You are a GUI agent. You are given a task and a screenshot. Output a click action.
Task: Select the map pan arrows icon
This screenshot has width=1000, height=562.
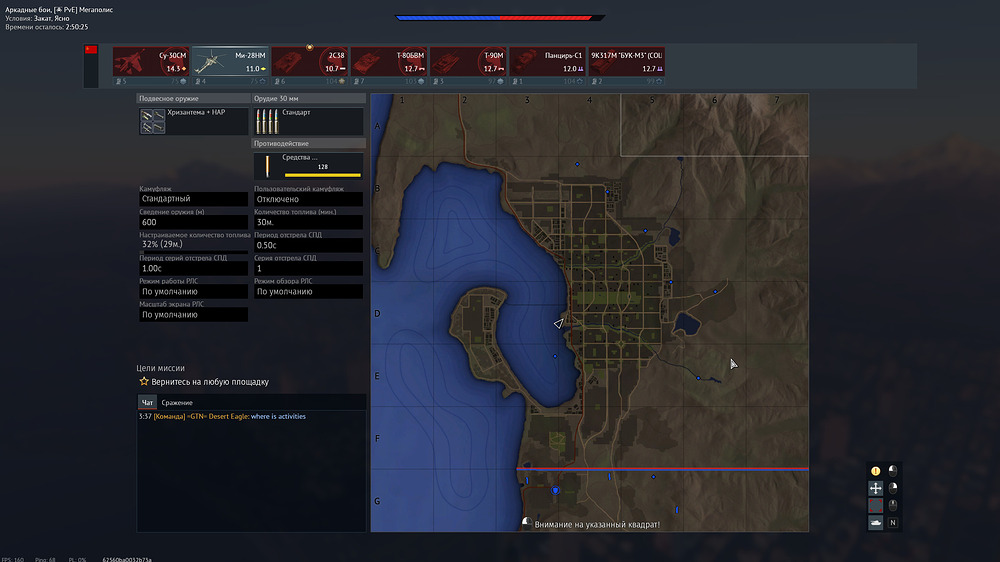876,488
